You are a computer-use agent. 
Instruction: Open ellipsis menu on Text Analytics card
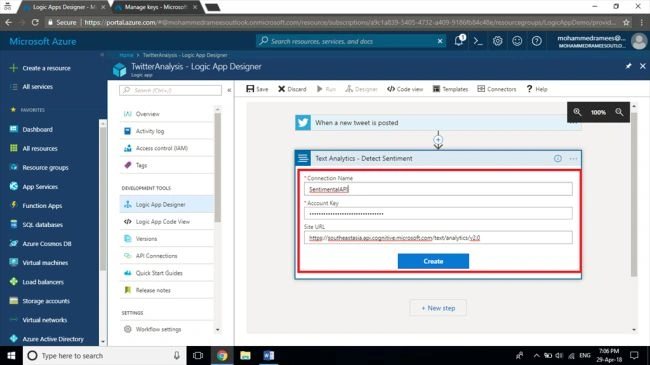pyautogui.click(x=573, y=158)
